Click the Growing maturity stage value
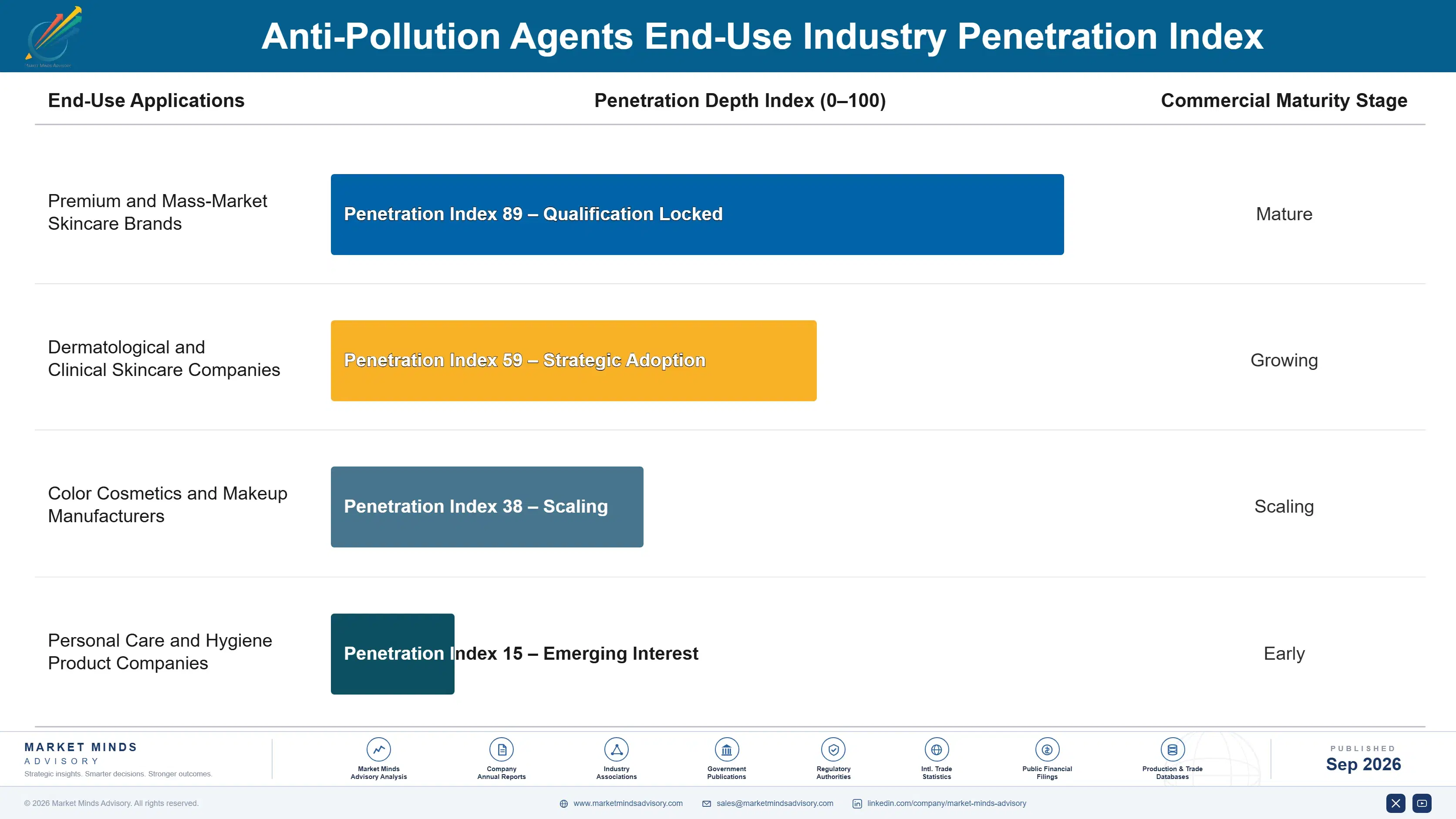1456x819 pixels. coord(1284,360)
